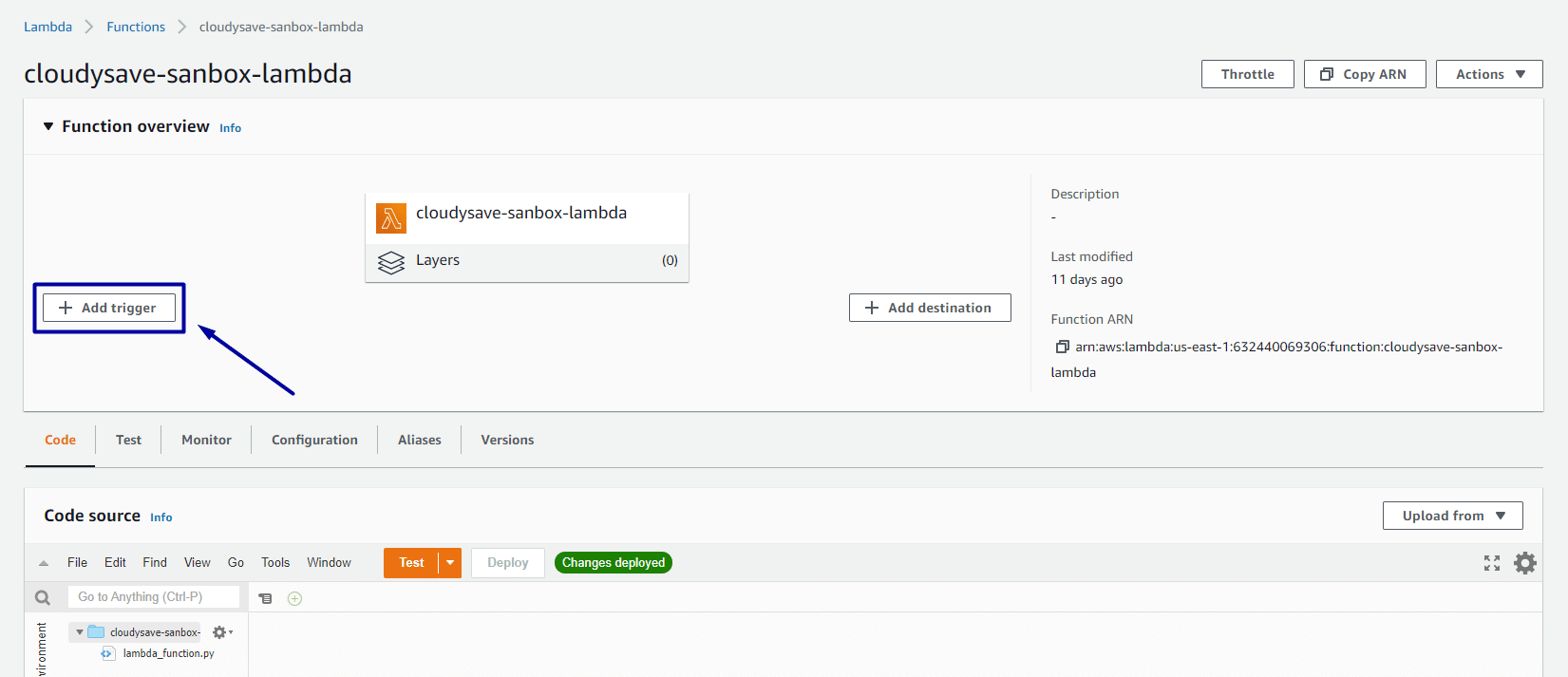Switch to the Monitor tab
The image size is (1568, 677).
[206, 440]
